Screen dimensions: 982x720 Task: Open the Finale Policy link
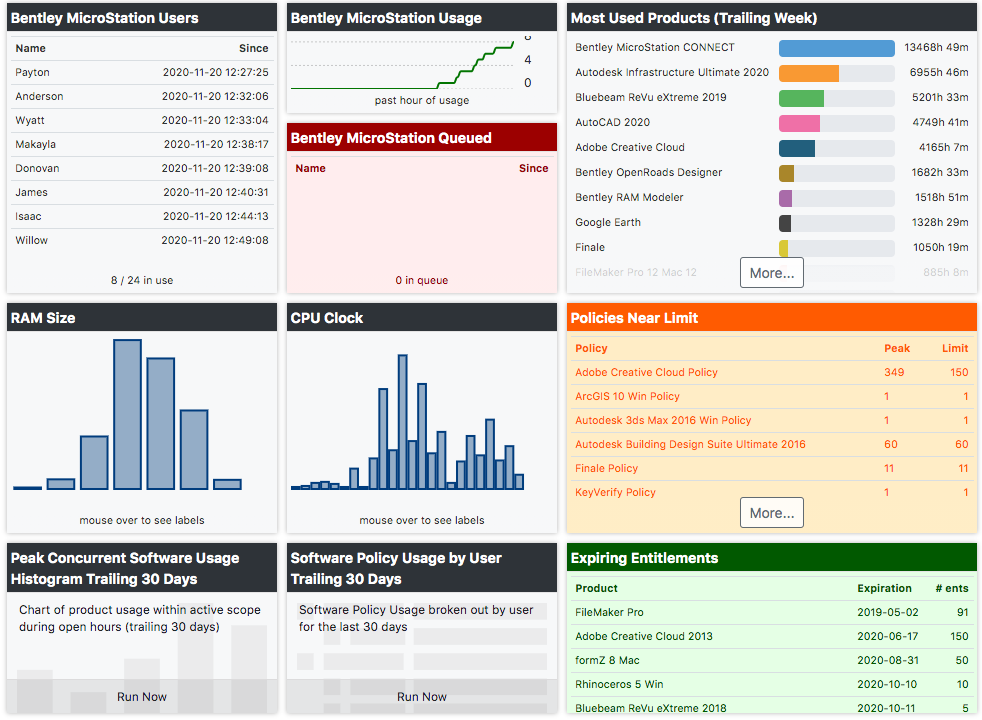(606, 468)
